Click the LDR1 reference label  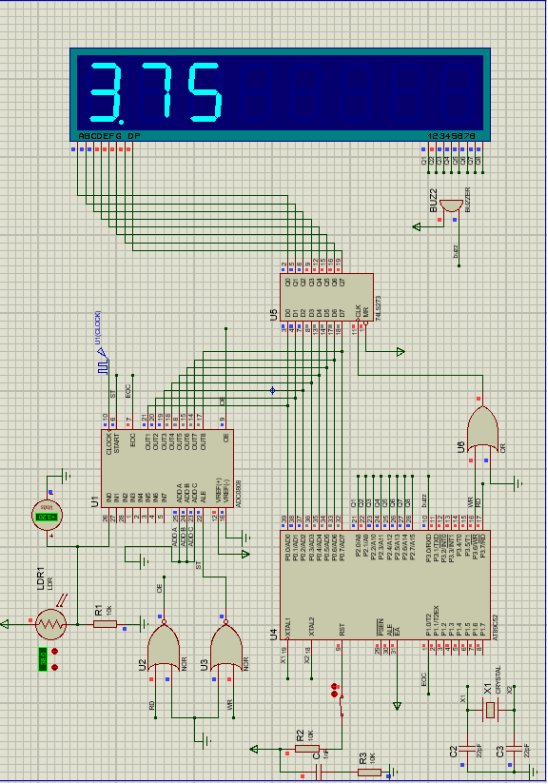coord(41,578)
